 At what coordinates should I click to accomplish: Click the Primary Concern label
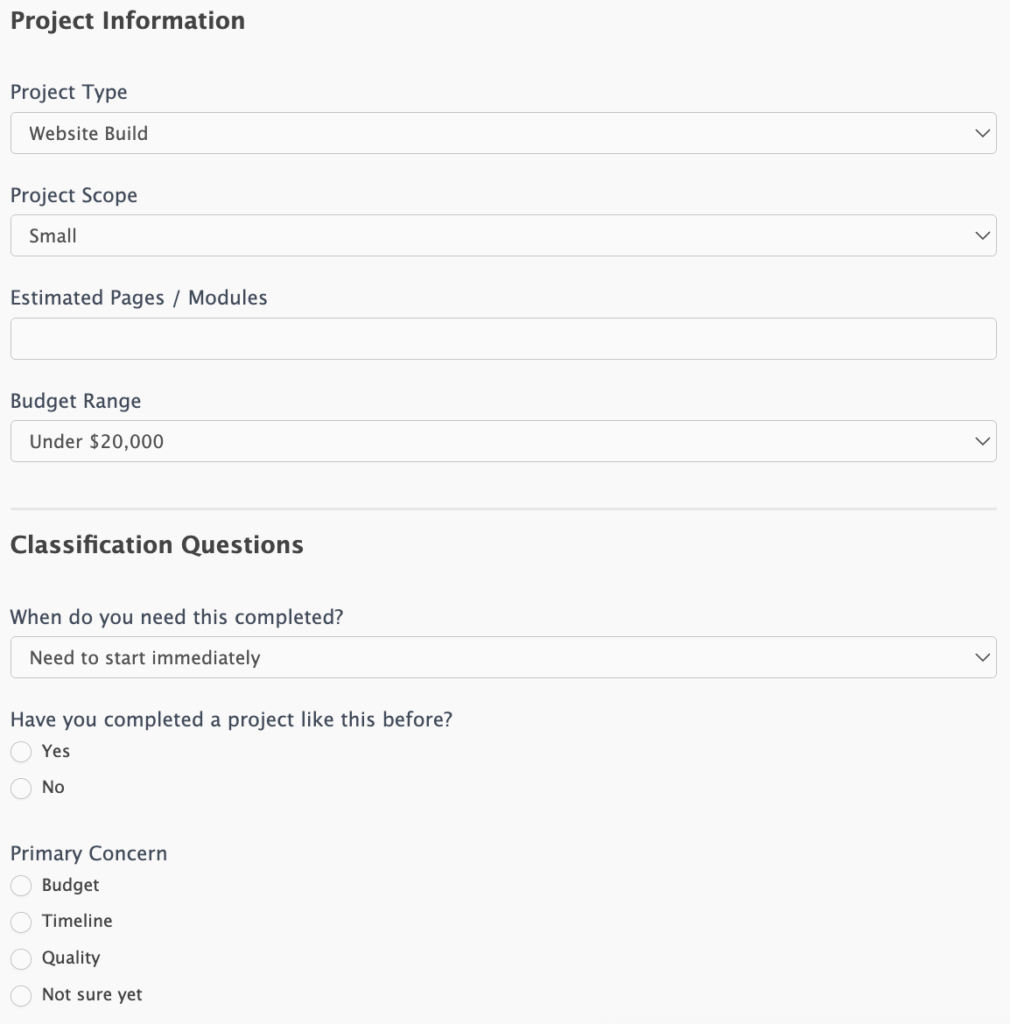(89, 853)
